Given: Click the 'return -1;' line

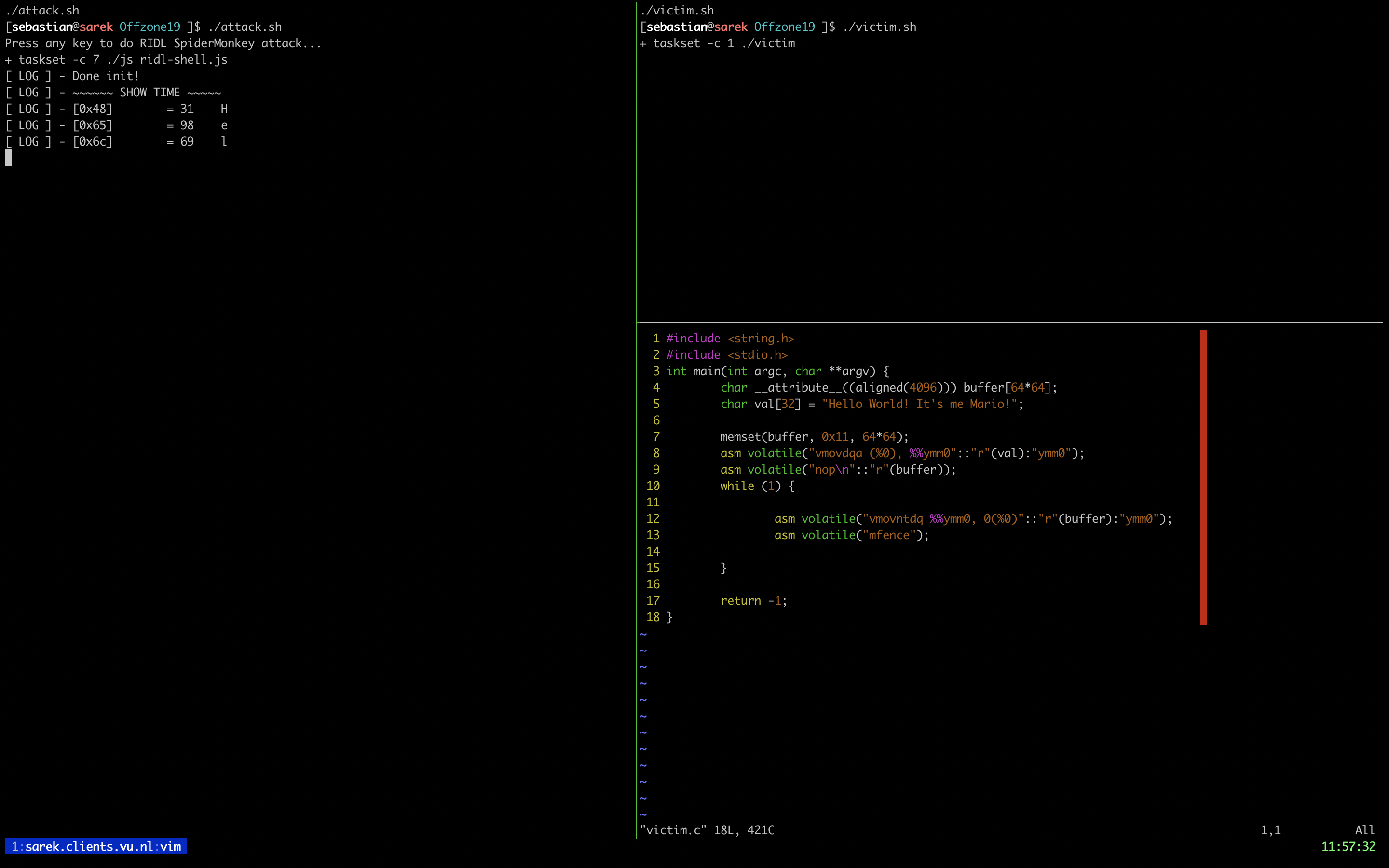Looking at the screenshot, I should 754,601.
